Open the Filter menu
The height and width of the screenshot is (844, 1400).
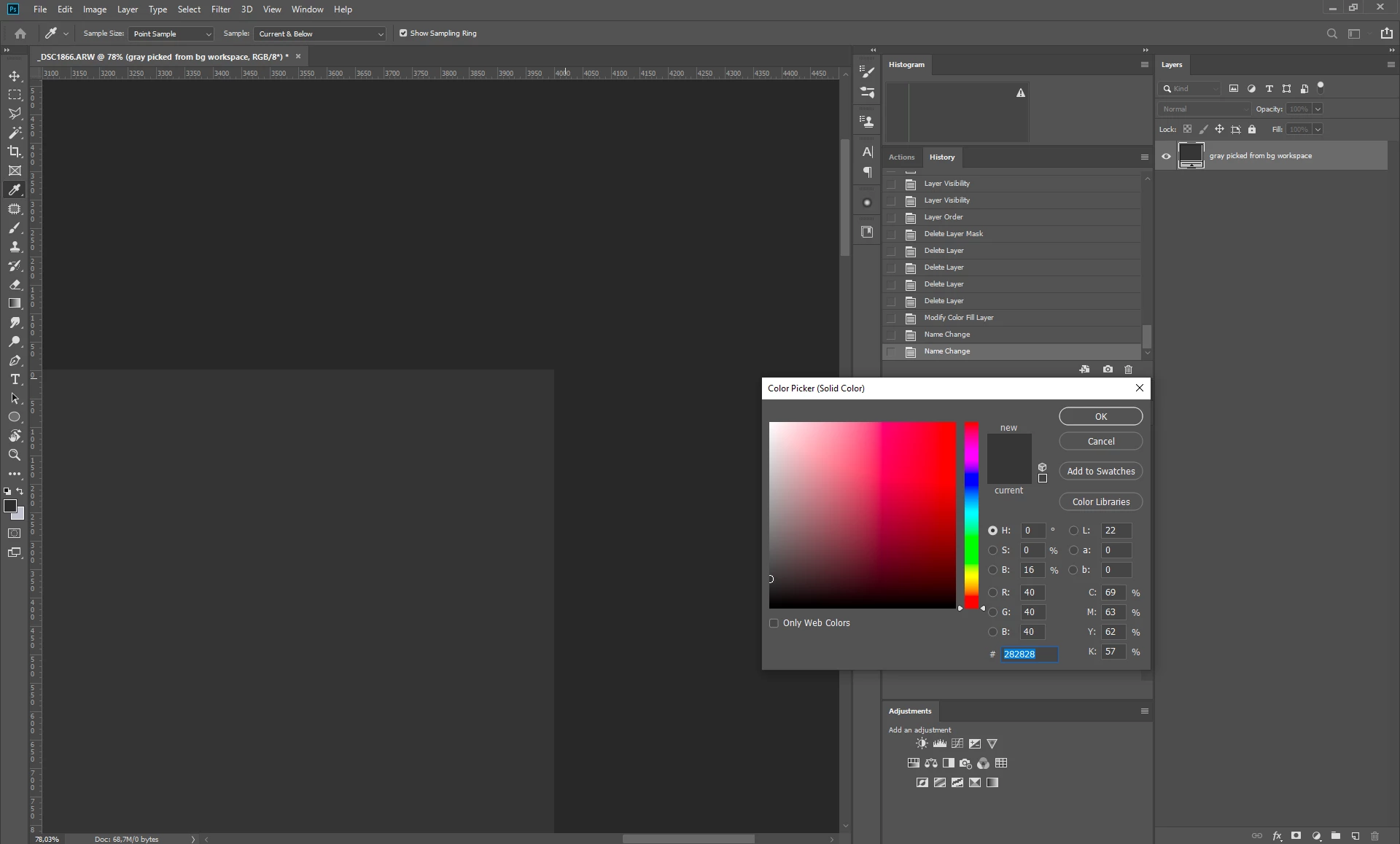point(220,9)
